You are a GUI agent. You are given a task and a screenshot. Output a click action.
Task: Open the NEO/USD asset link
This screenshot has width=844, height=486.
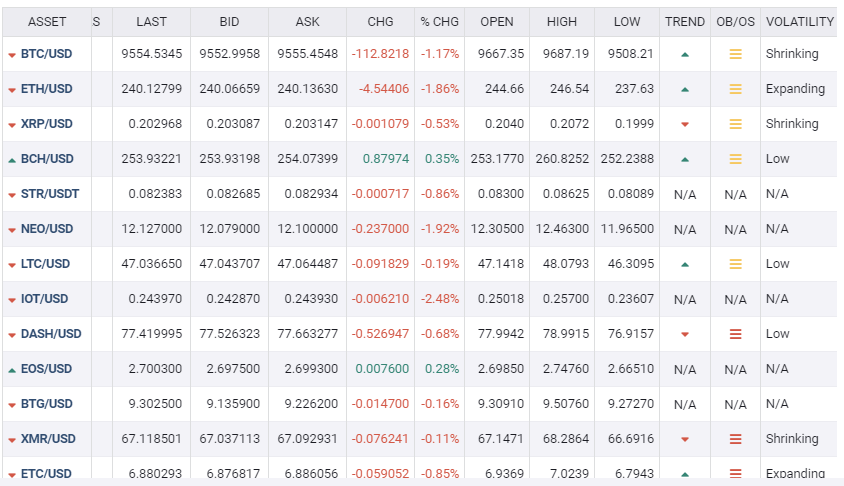point(47,229)
